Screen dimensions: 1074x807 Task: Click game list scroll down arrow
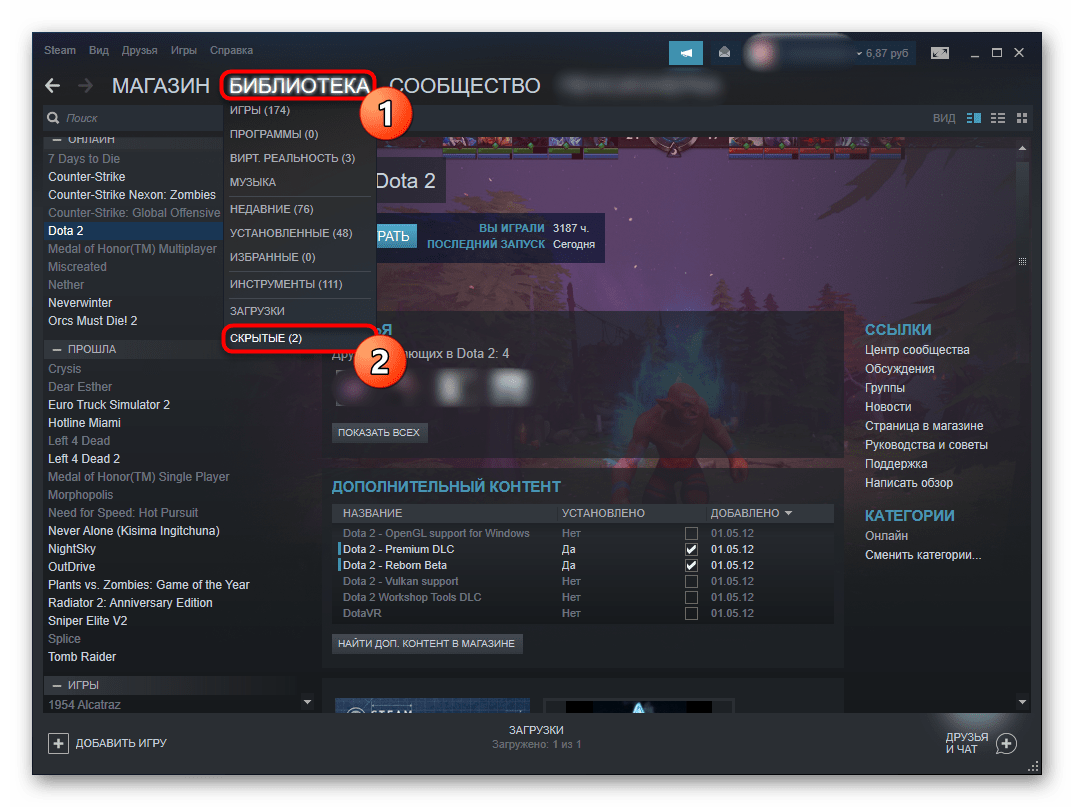pos(307,702)
